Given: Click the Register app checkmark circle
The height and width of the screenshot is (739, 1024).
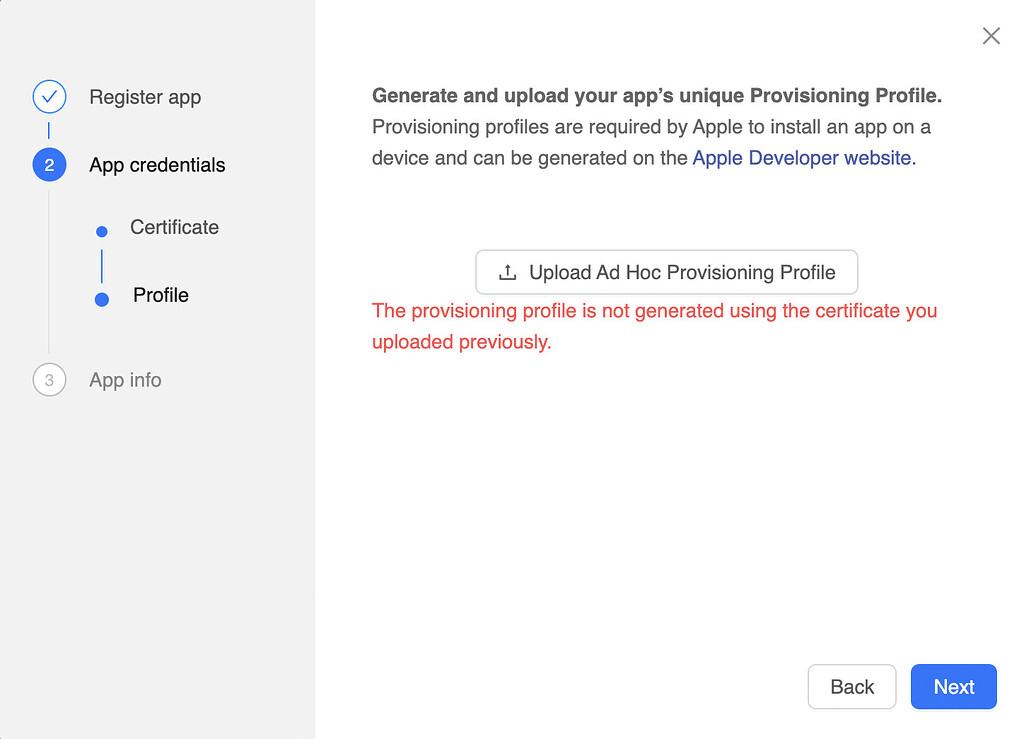Looking at the screenshot, I should (49, 97).
